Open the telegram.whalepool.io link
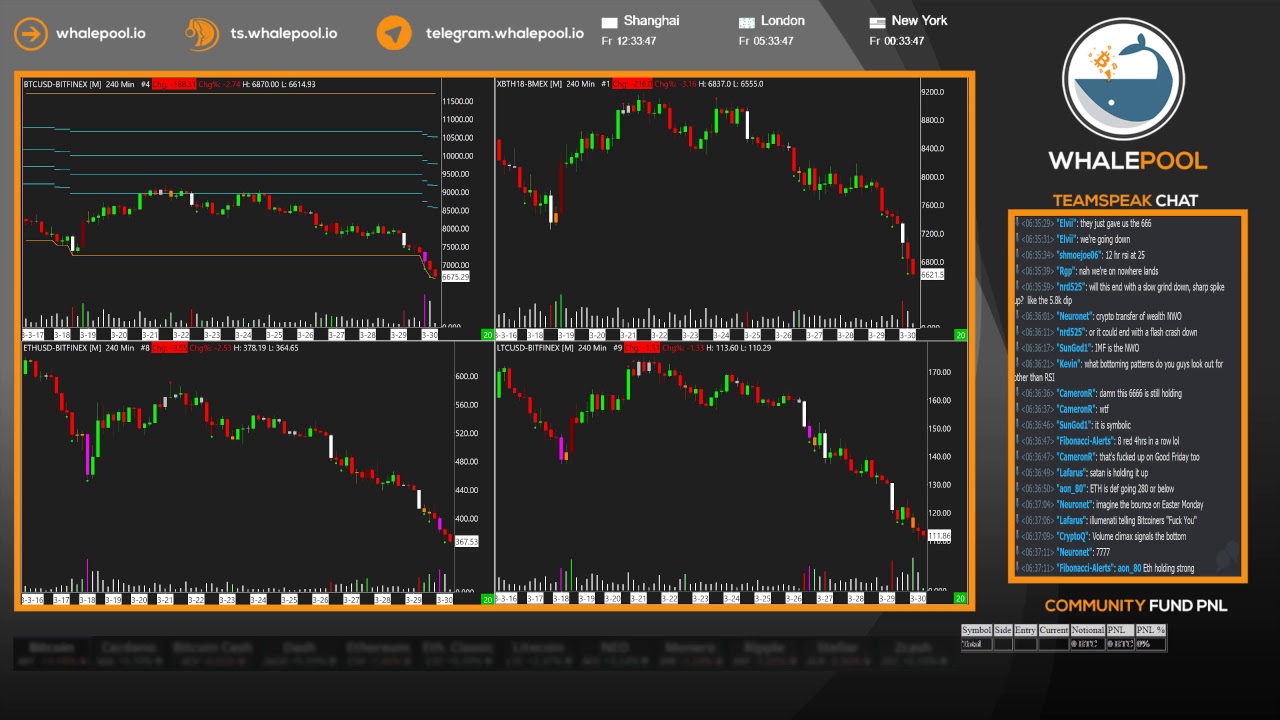The width and height of the screenshot is (1280, 720). pos(505,33)
